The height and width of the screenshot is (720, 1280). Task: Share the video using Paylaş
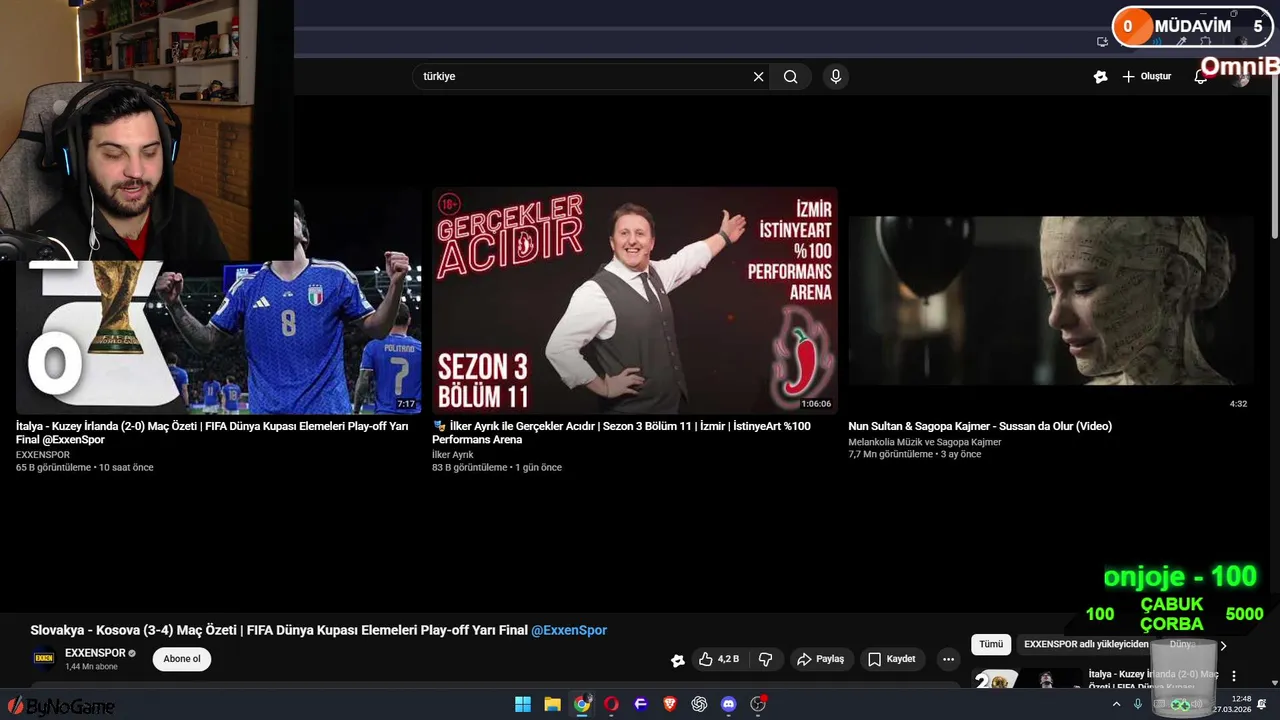pyautogui.click(x=820, y=659)
